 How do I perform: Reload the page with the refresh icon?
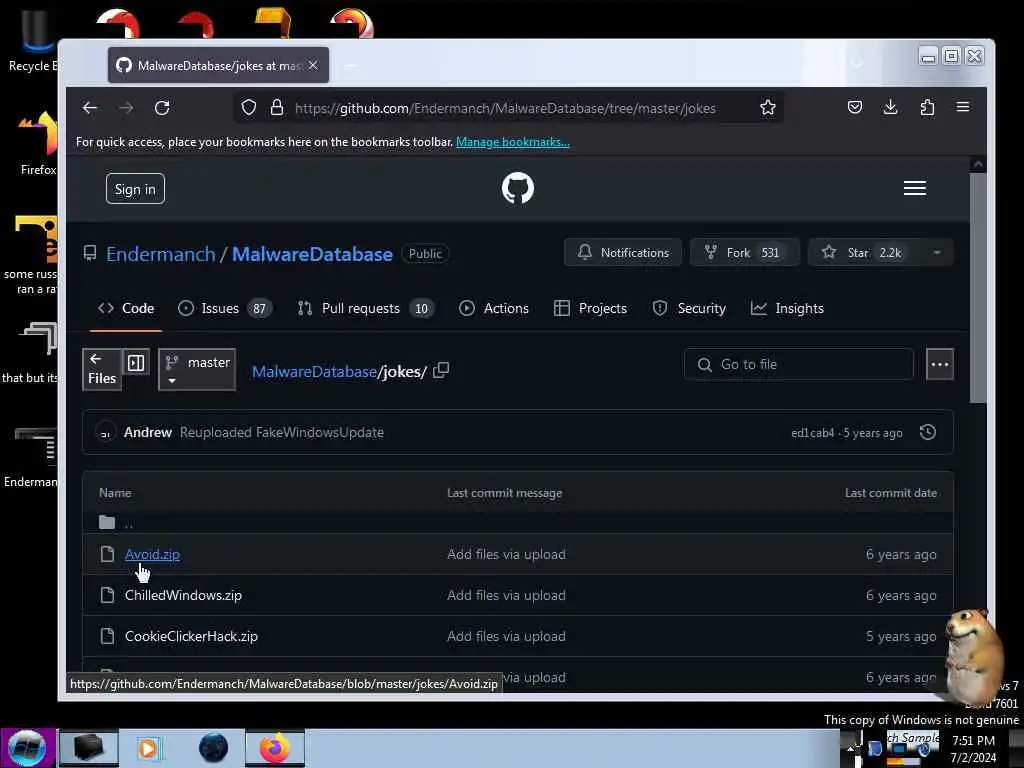click(162, 108)
